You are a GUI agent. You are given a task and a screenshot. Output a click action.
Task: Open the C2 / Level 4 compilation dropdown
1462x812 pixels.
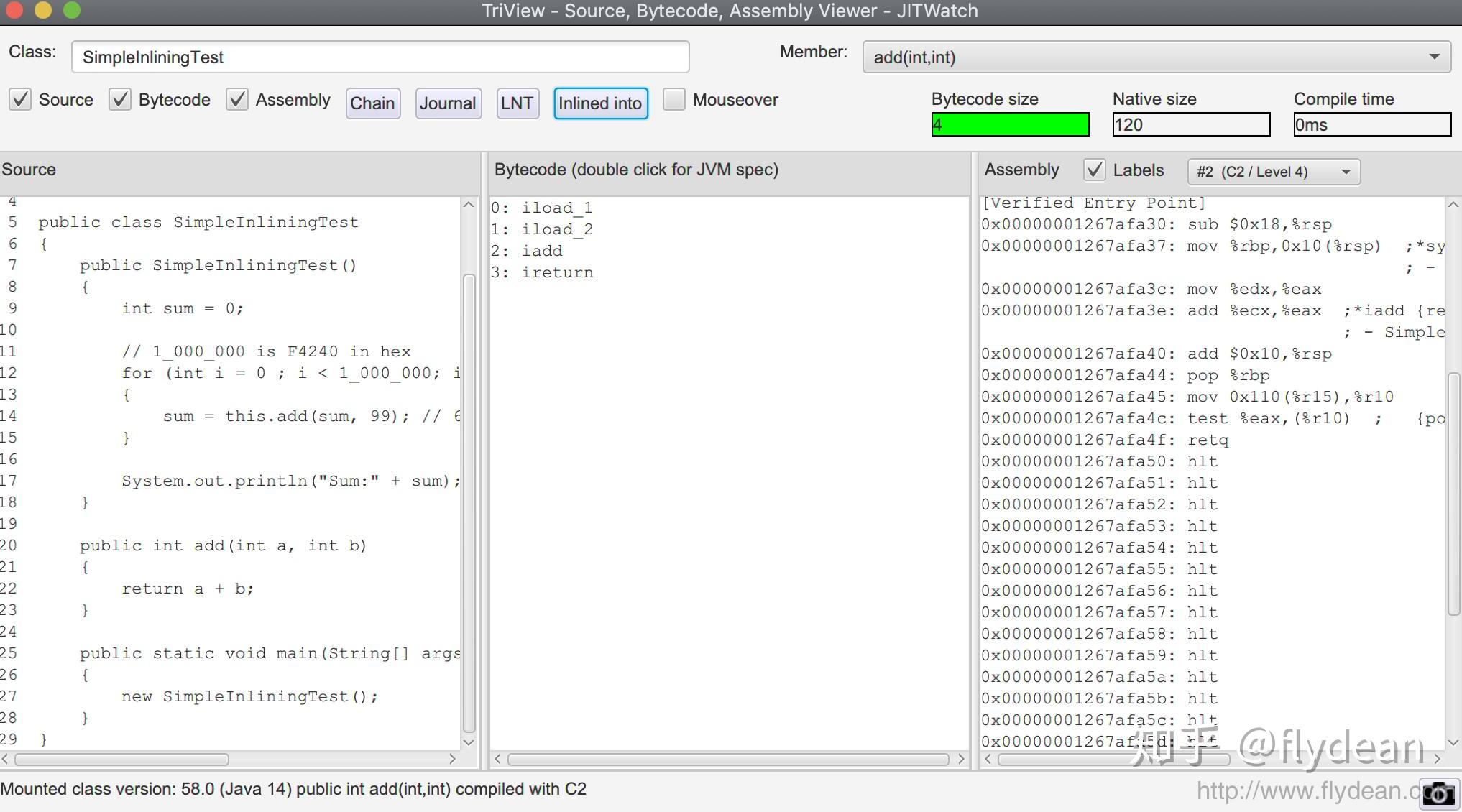tap(1273, 172)
